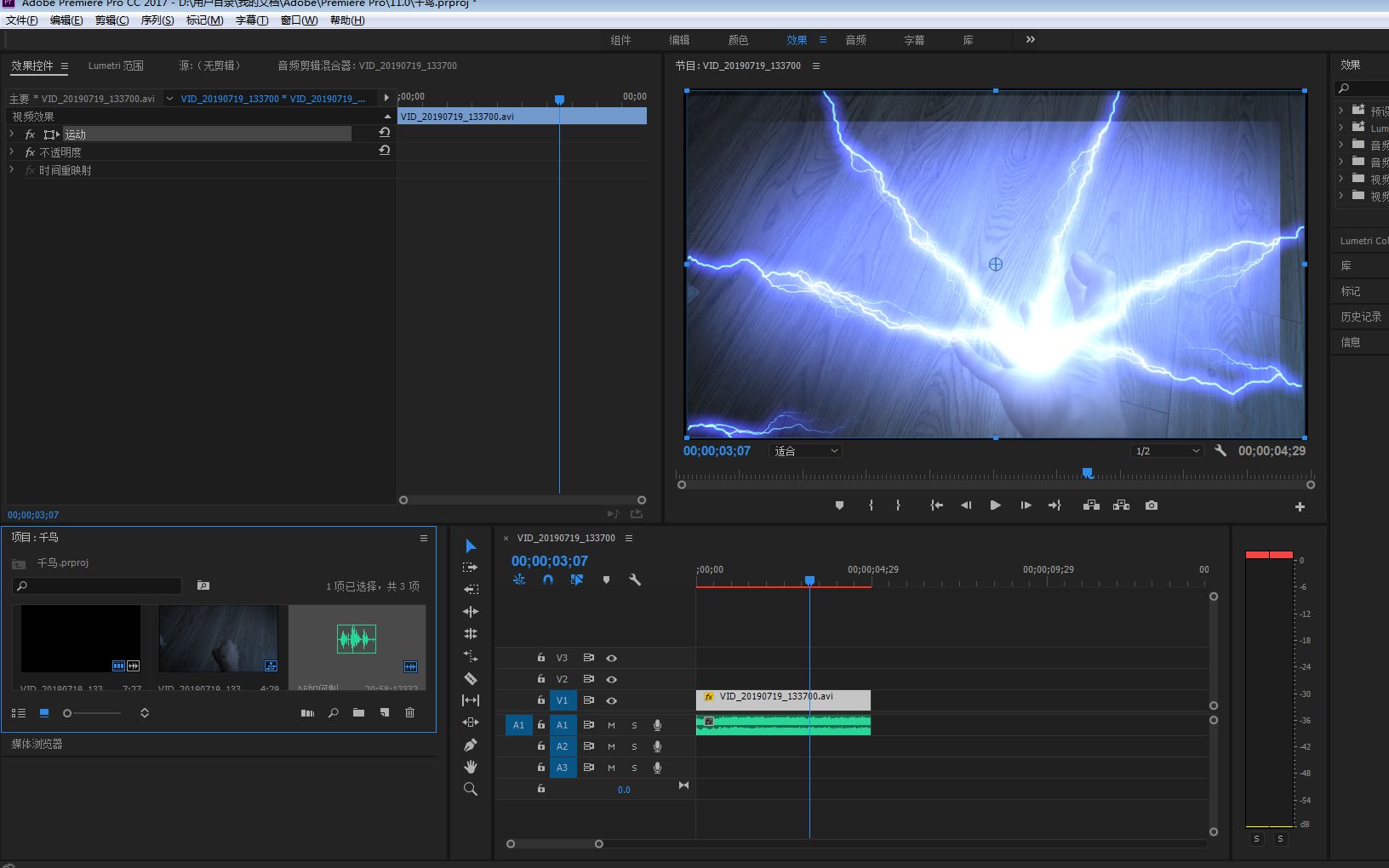Open the 序列(S) menu
The width and height of the screenshot is (1389, 868).
point(157,20)
